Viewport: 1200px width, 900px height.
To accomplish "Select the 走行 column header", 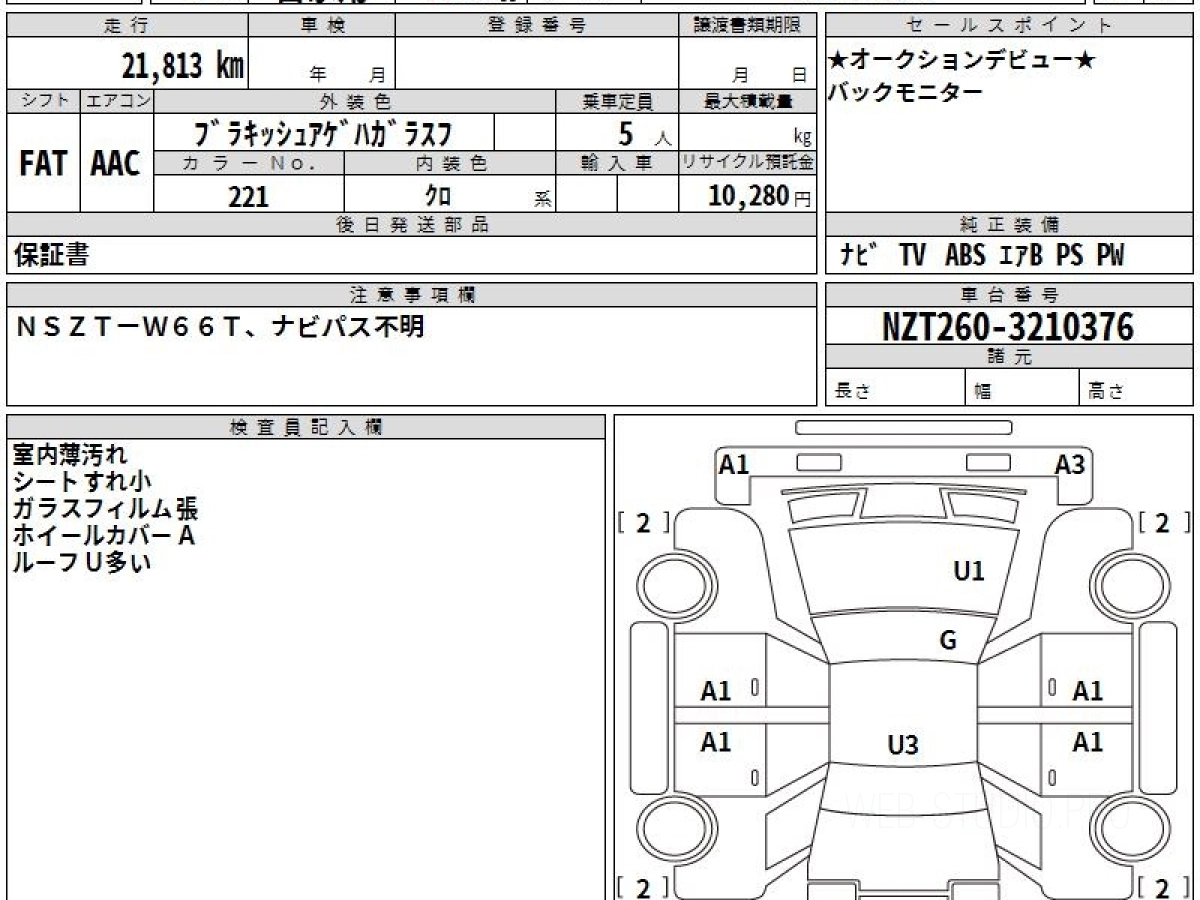I will (126, 26).
